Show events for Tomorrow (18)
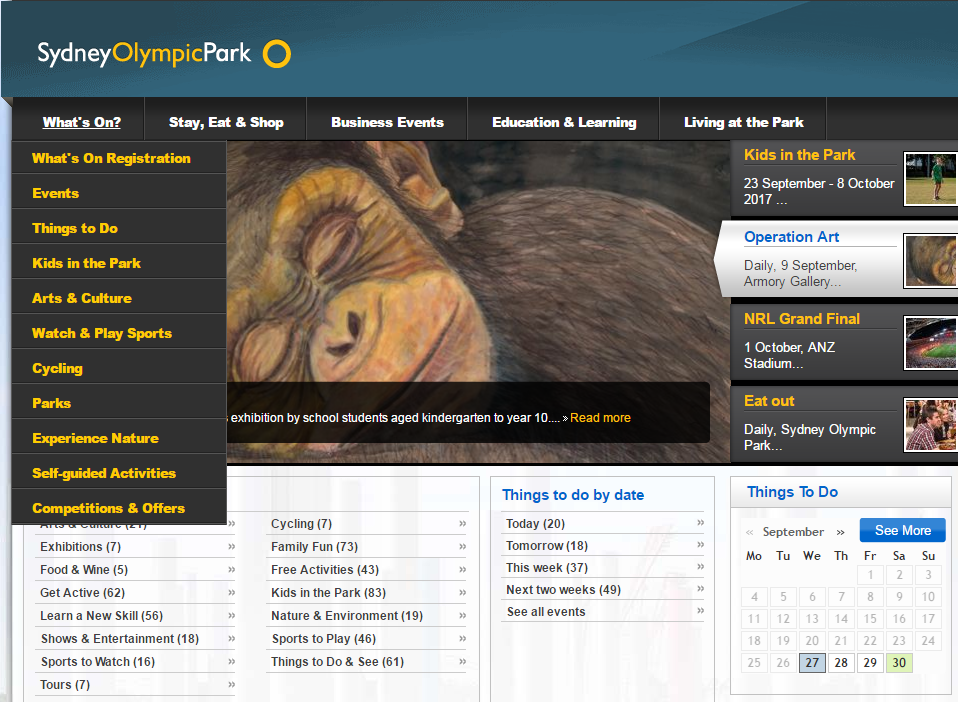The width and height of the screenshot is (958, 702). tap(547, 546)
